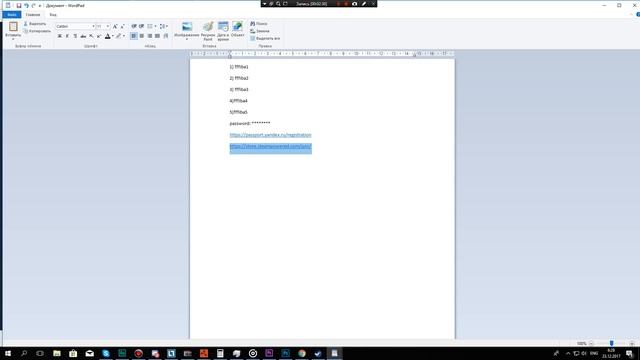
Task: Open the Calculator taskbar icon
Action: tap(220, 353)
